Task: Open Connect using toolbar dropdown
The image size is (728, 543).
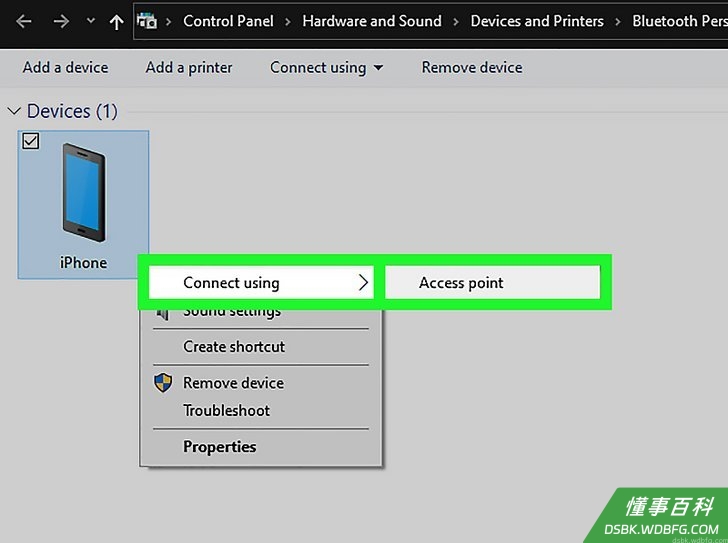Action: 327,68
